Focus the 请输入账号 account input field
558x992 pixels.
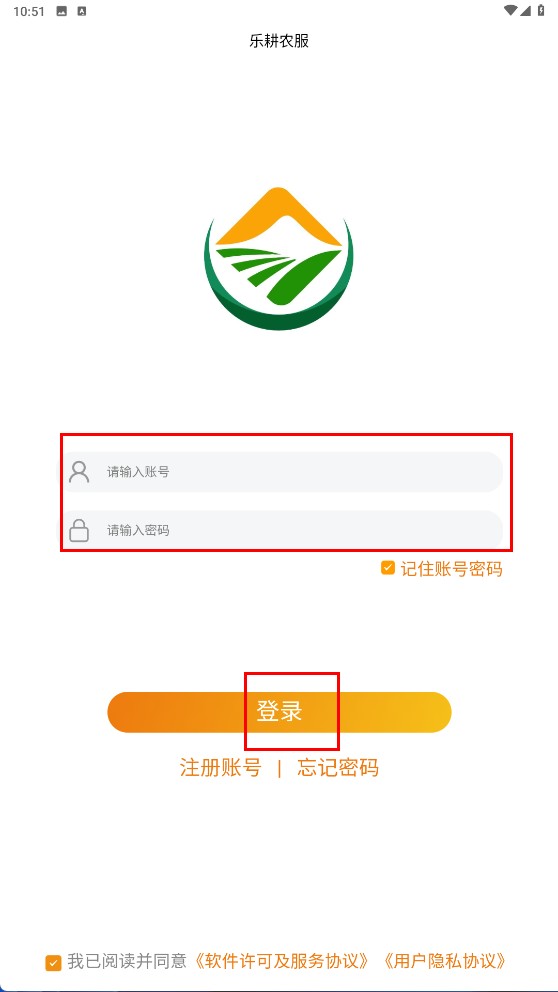[x=282, y=472]
